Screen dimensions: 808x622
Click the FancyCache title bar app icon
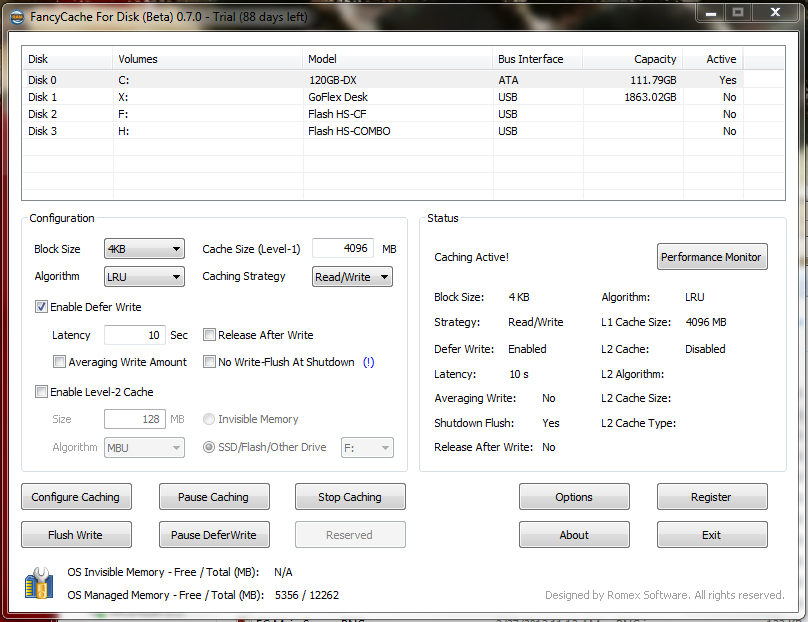point(17,13)
